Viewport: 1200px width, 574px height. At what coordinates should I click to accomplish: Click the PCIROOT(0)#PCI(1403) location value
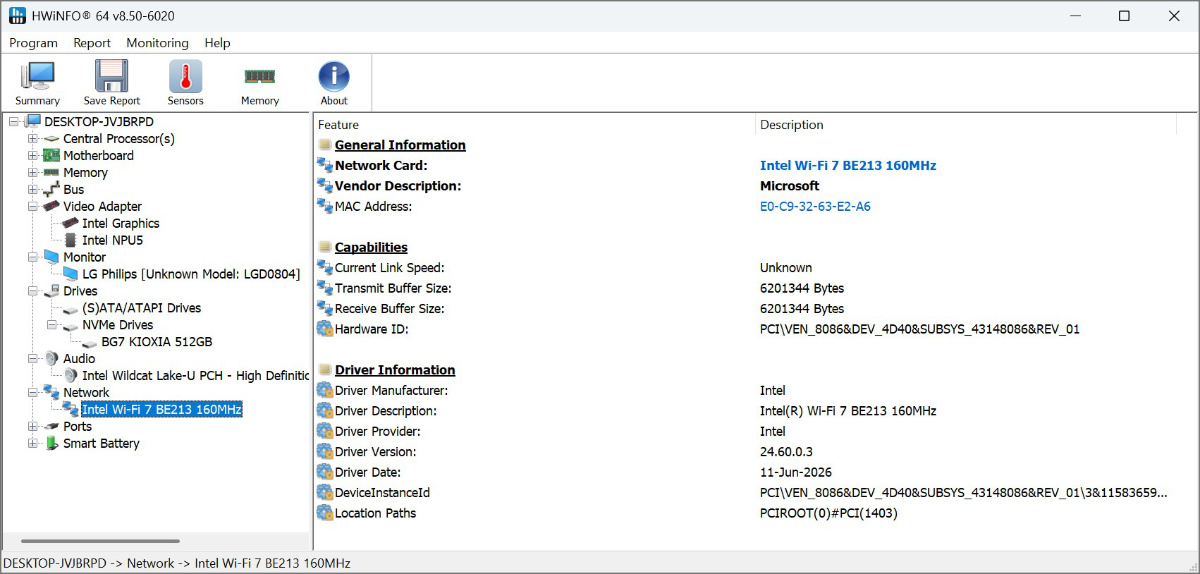tap(829, 514)
